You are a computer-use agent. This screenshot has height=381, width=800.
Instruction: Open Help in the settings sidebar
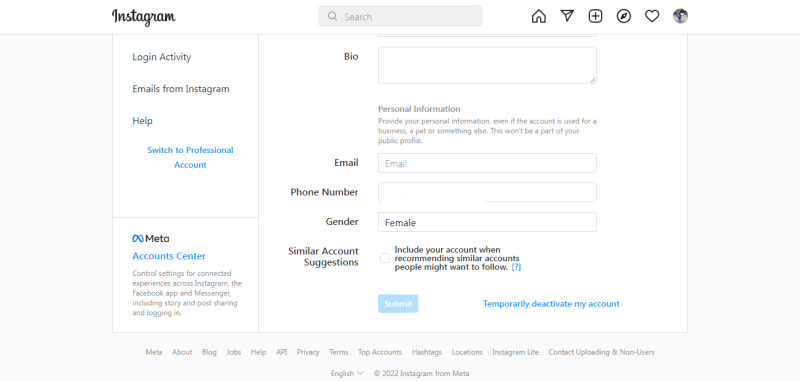[x=142, y=121]
